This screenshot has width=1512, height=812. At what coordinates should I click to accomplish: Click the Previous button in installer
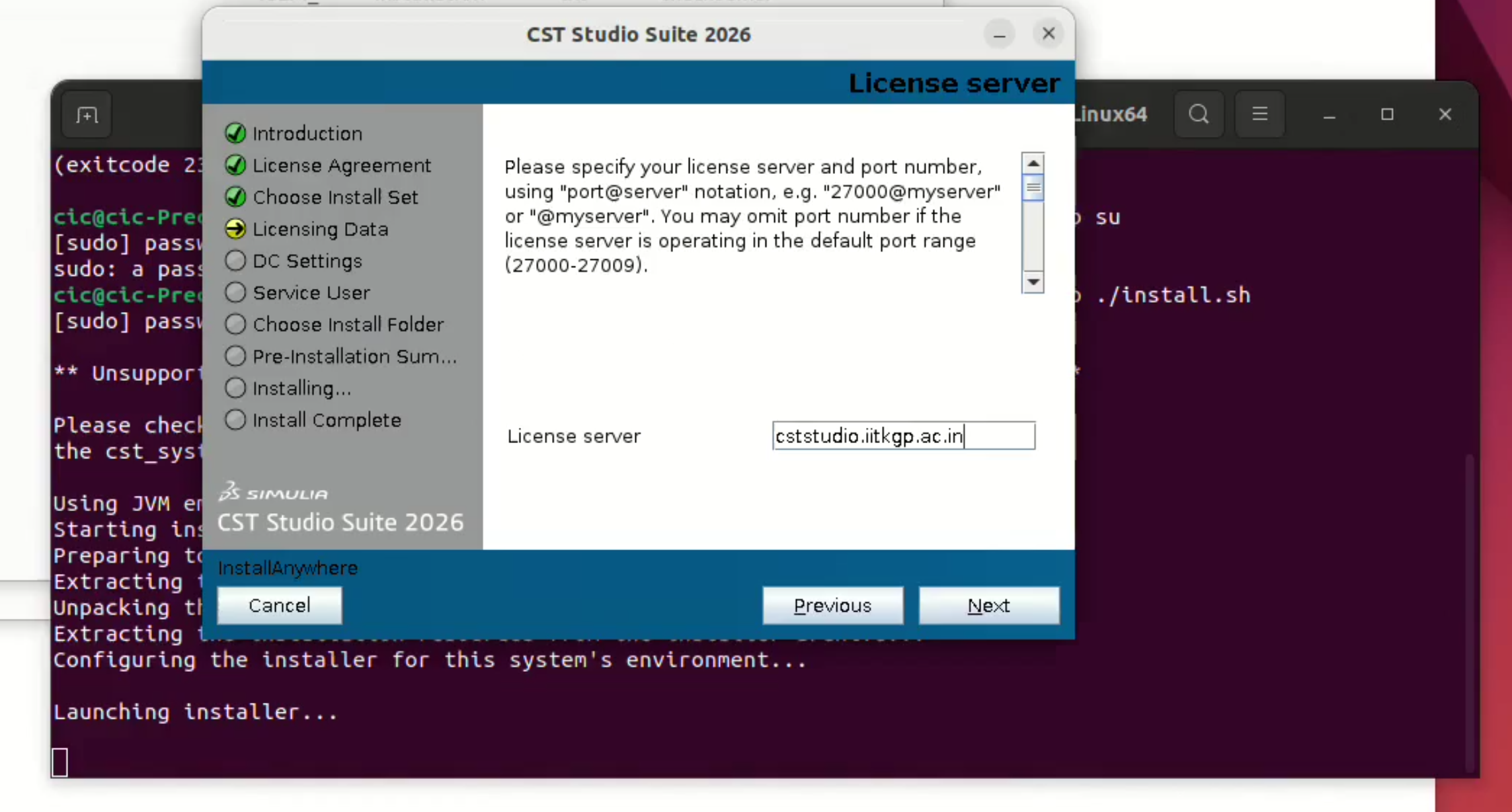click(x=832, y=605)
